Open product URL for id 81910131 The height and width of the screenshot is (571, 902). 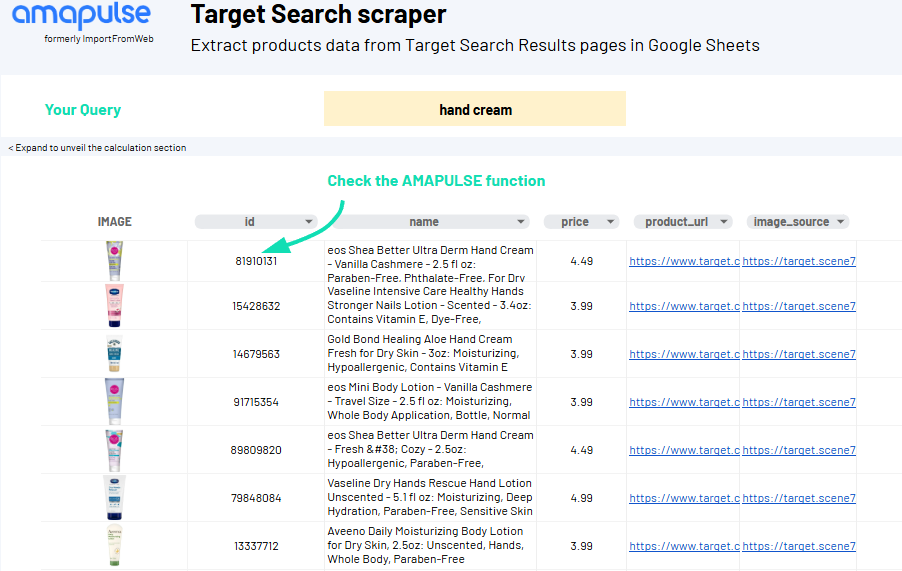(x=684, y=261)
